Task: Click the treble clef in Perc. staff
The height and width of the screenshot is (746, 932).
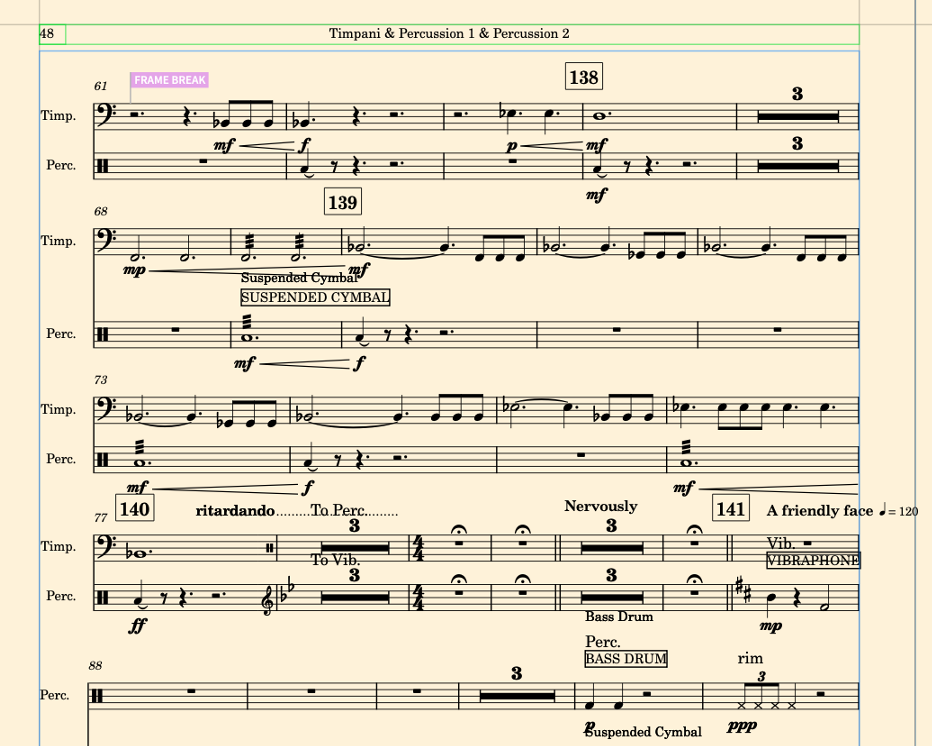Action: point(267,596)
